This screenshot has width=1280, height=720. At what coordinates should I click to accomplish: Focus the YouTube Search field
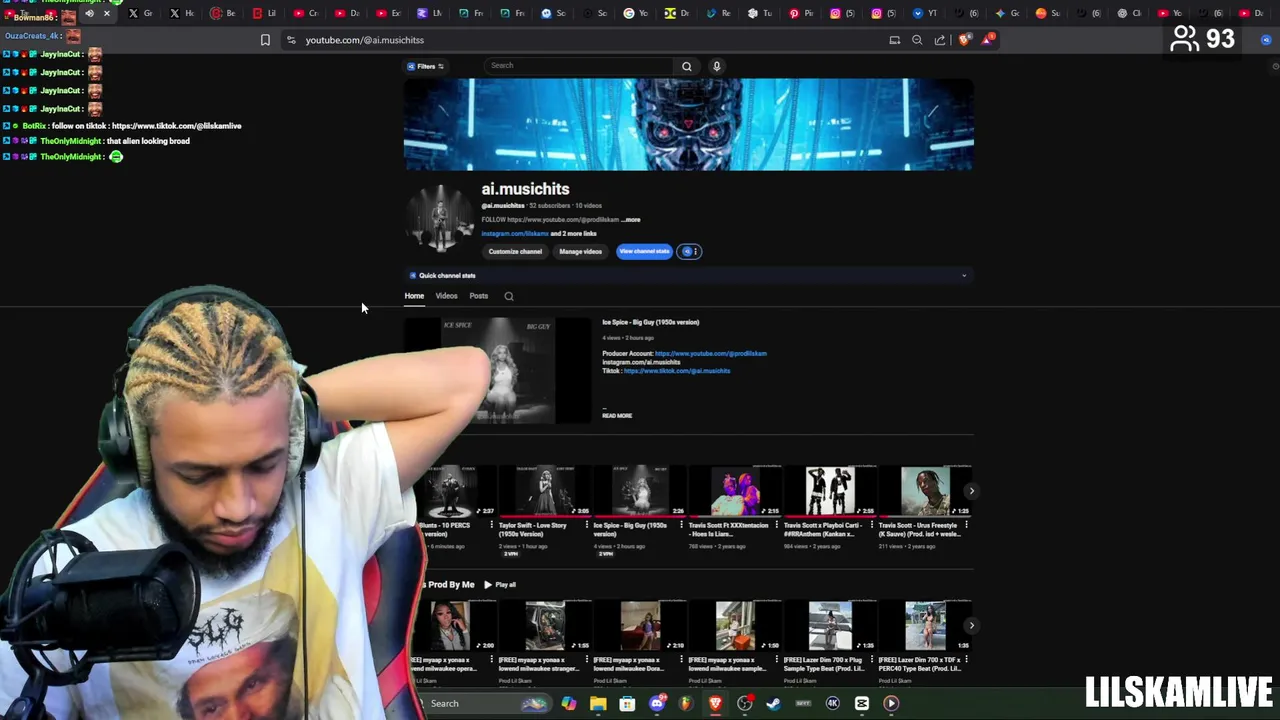point(580,66)
